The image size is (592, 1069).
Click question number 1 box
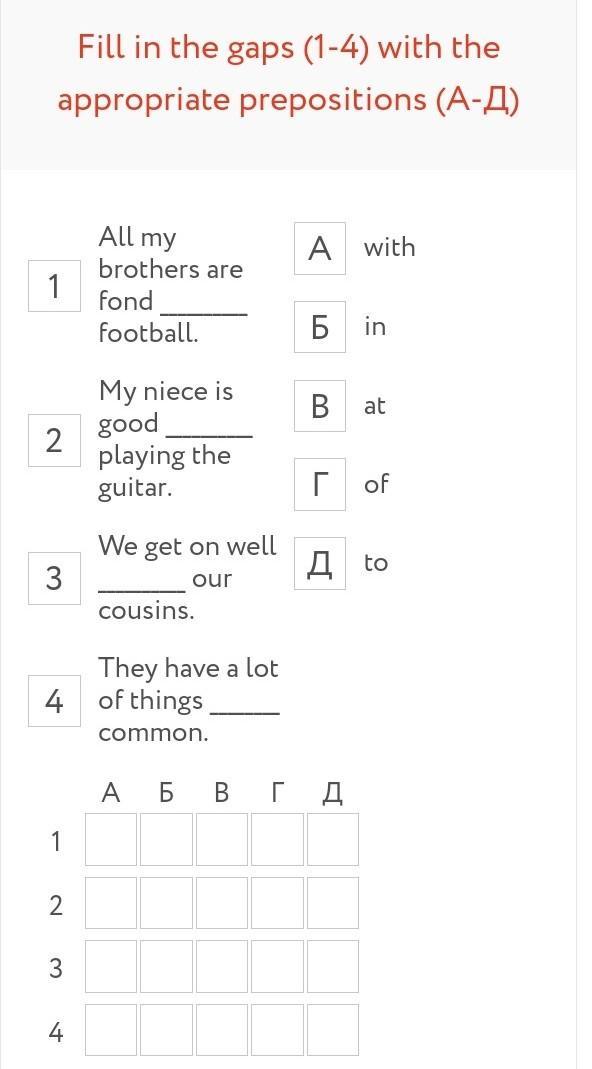54,286
